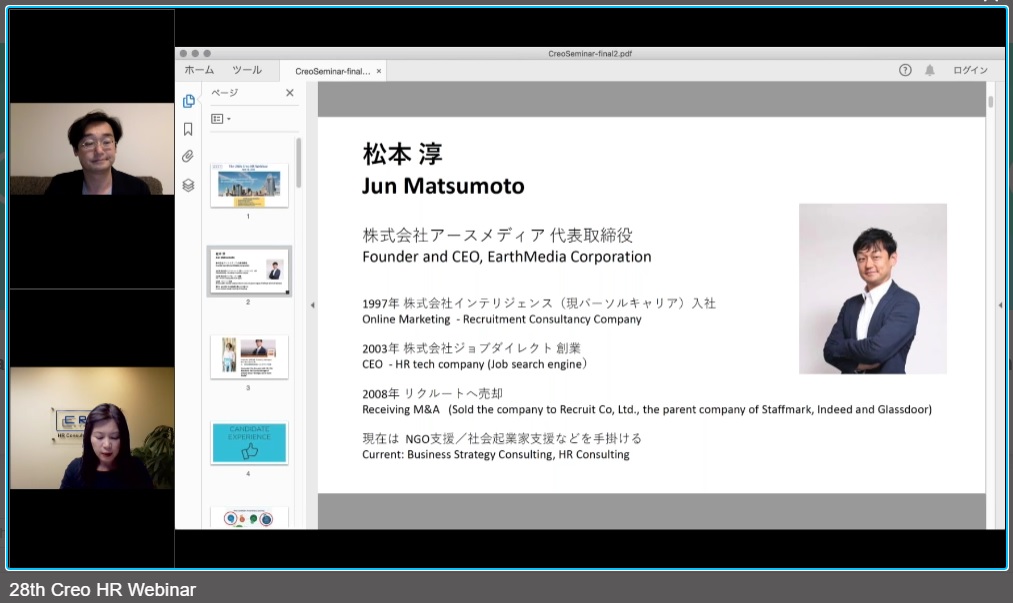Select page 4 Candidate Experience thumbnail
1013x603 pixels.
coord(249,443)
